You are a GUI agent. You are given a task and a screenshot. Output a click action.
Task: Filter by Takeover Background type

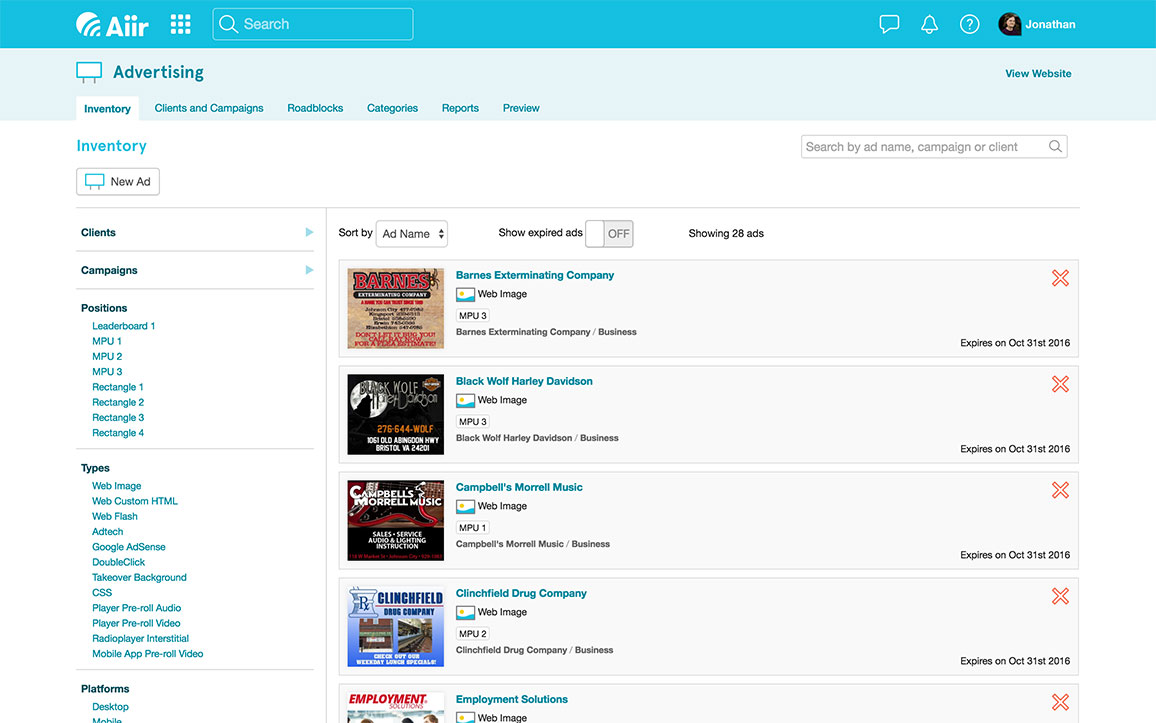[x=139, y=578]
